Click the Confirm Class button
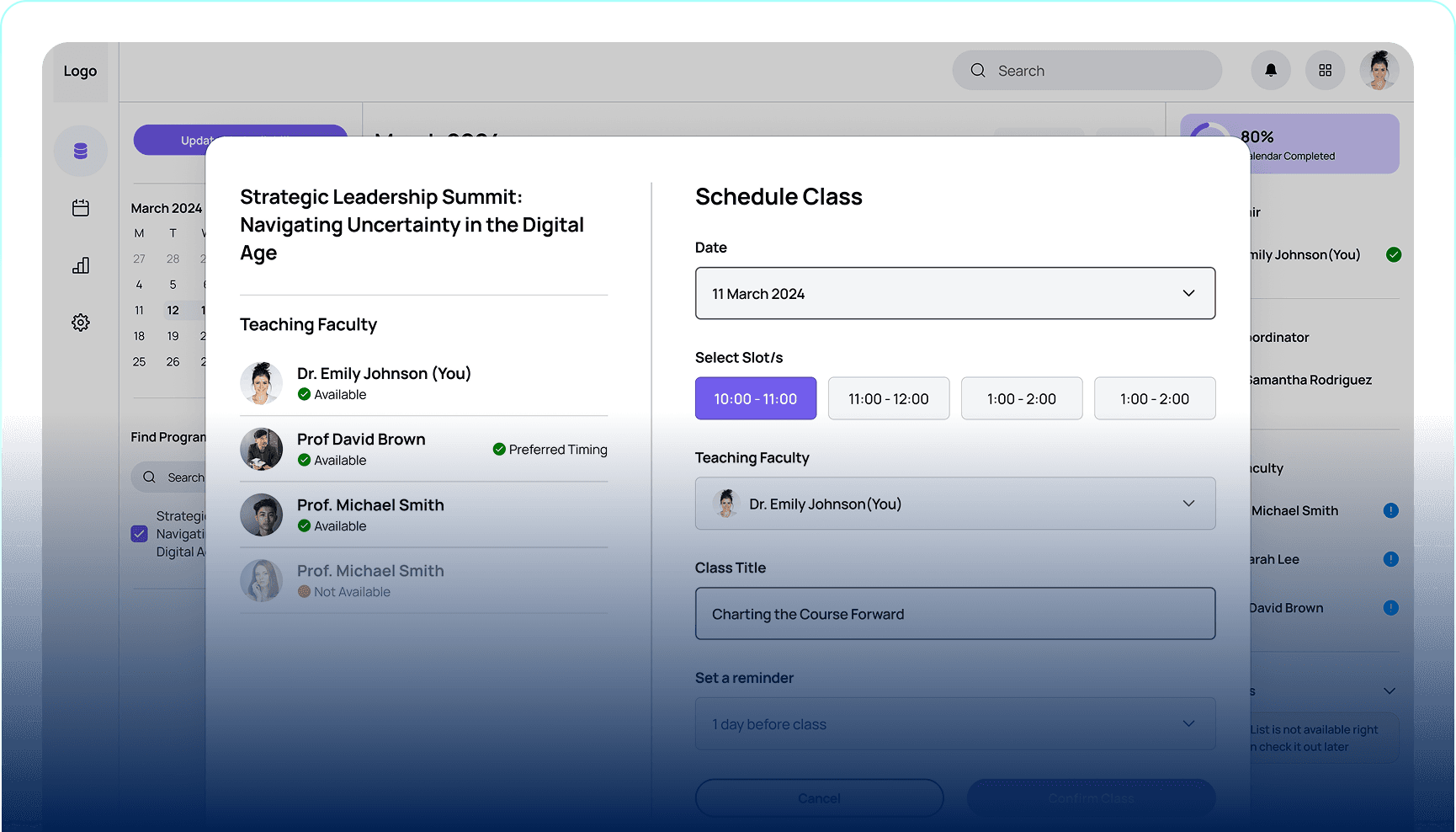The height and width of the screenshot is (832, 1456). [1092, 797]
